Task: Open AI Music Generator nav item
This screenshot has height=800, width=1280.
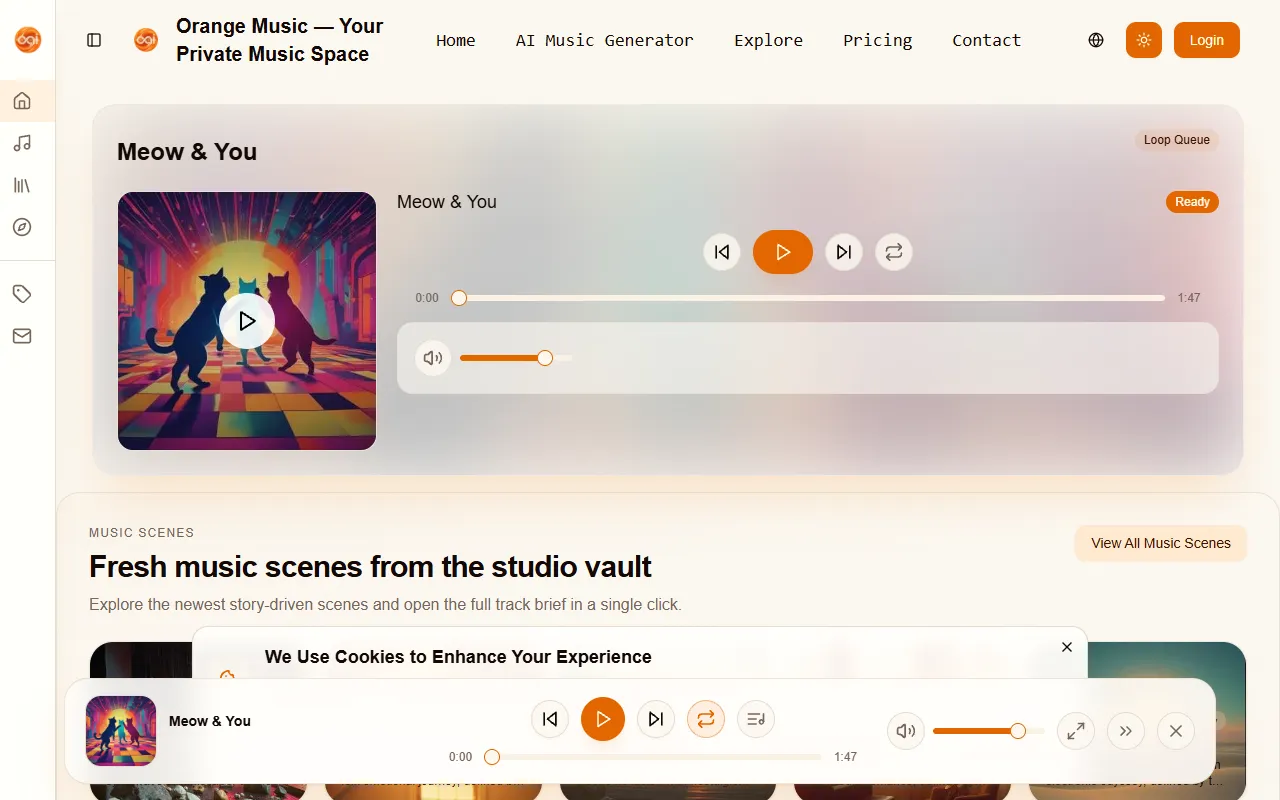Action: (604, 40)
